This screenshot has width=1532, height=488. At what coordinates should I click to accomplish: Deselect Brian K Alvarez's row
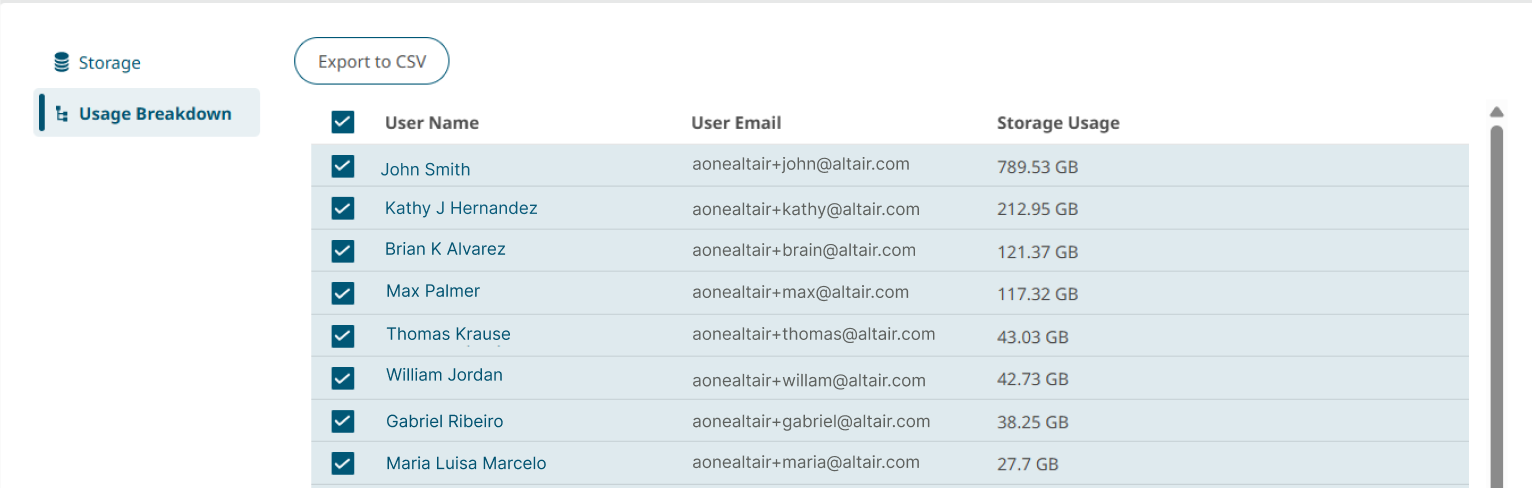click(x=343, y=250)
